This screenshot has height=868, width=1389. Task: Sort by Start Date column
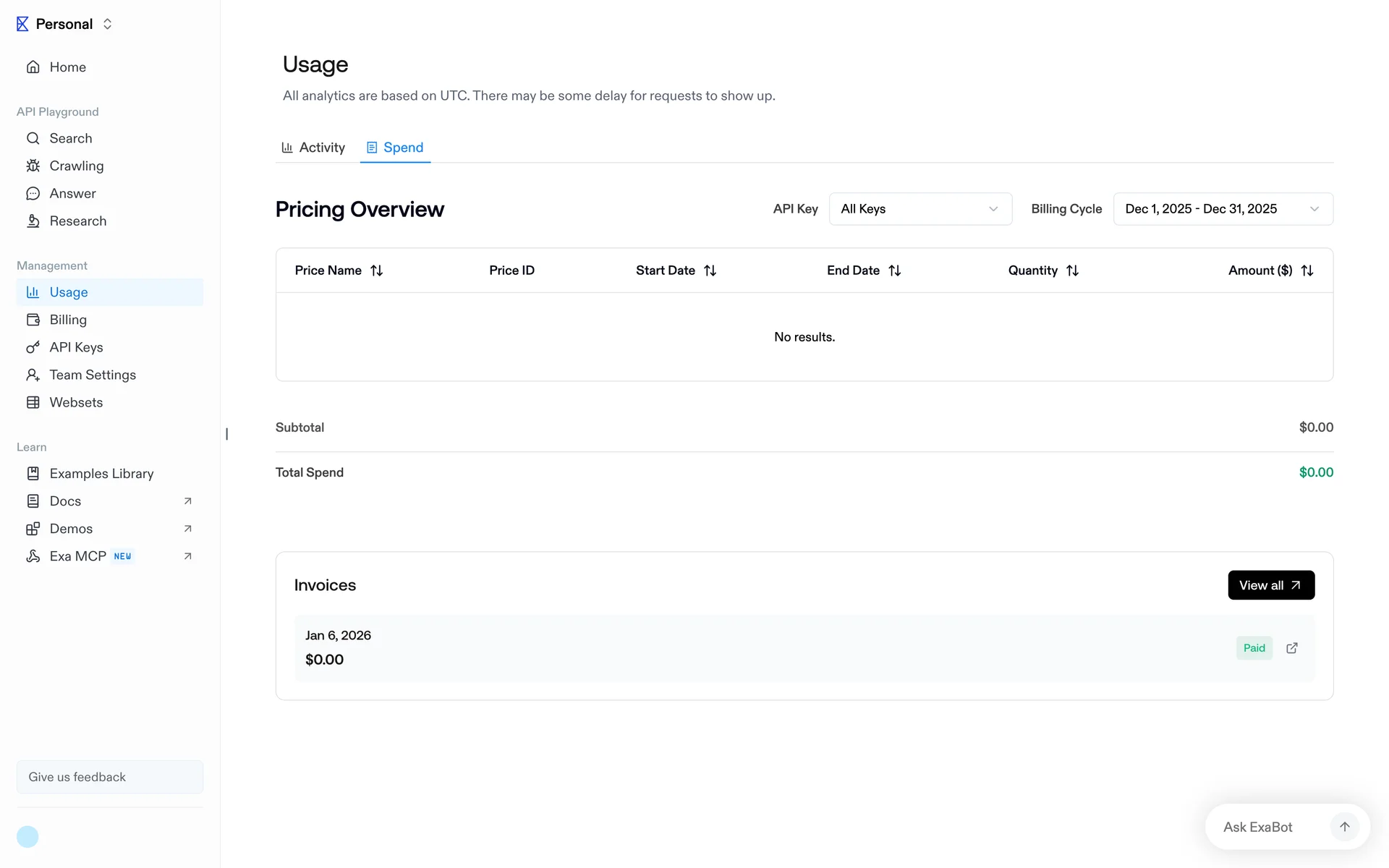pos(710,271)
